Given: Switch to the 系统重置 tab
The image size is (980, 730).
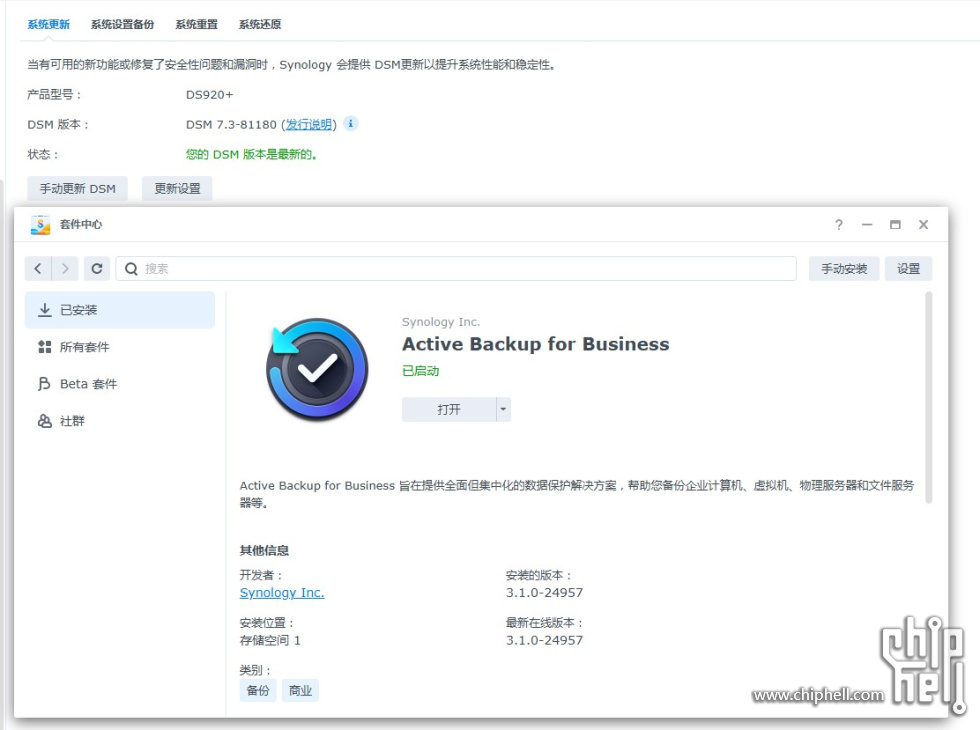Looking at the screenshot, I should click(x=196, y=24).
